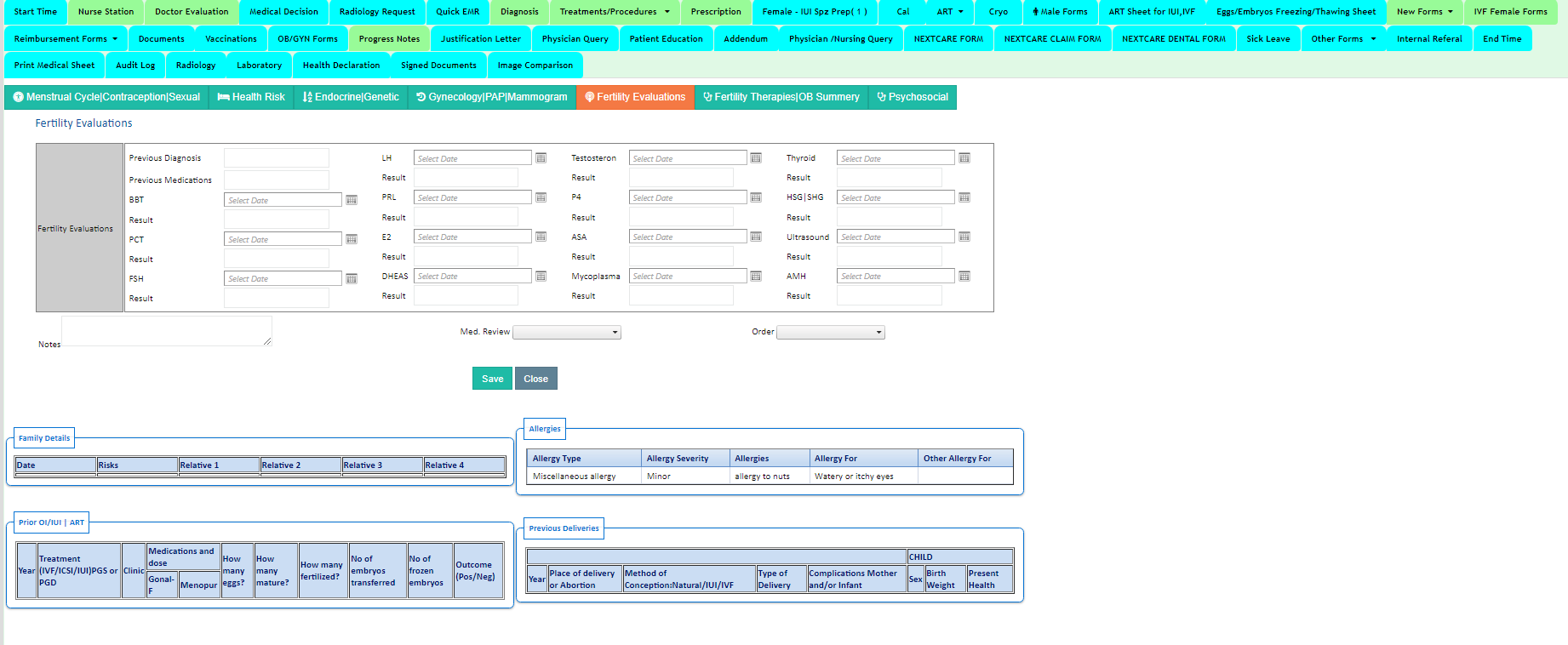Open calendar picker for PCT date

(x=352, y=239)
